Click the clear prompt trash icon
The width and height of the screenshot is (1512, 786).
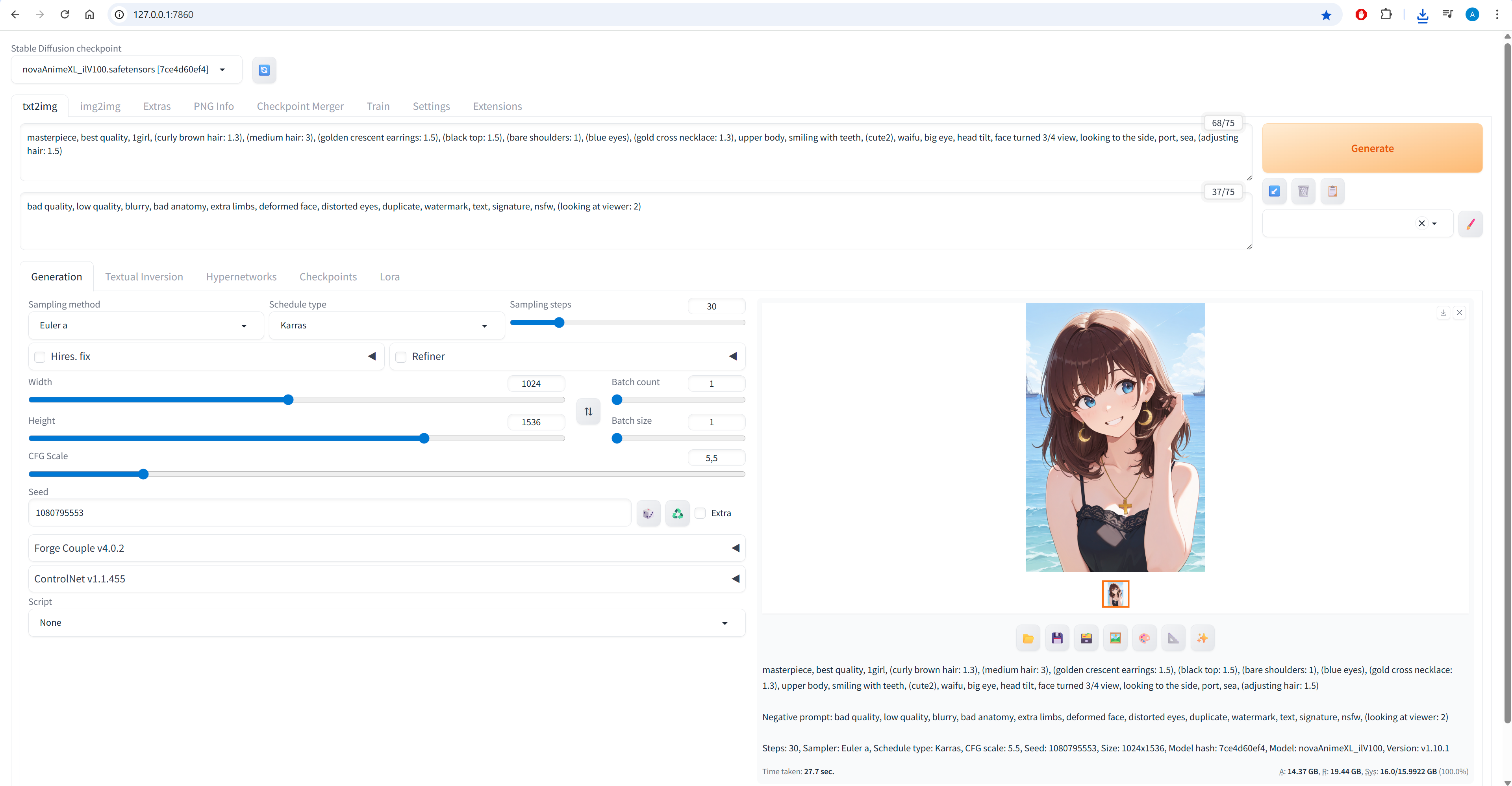[1303, 191]
